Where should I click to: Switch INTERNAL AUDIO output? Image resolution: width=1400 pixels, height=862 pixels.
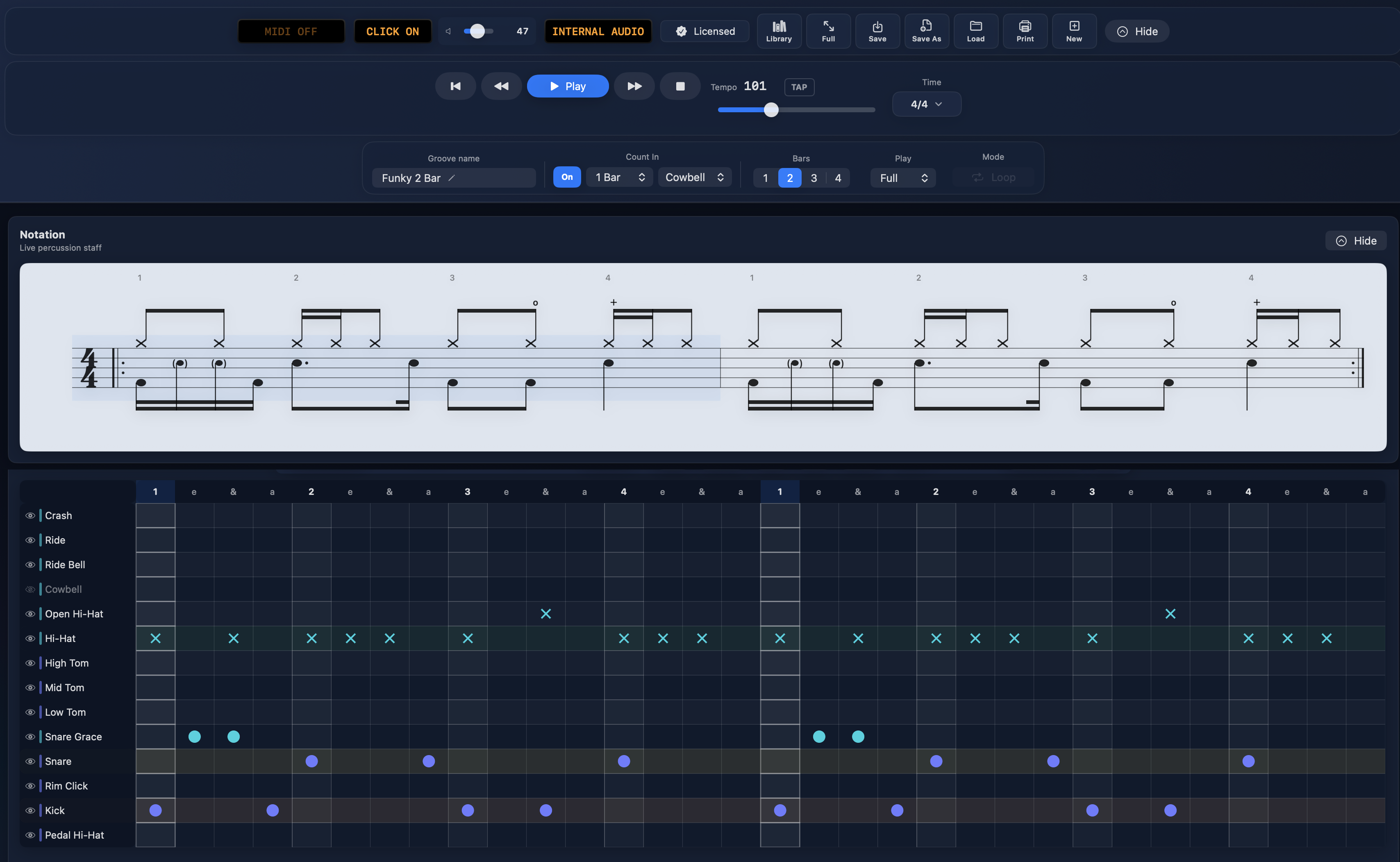point(598,32)
